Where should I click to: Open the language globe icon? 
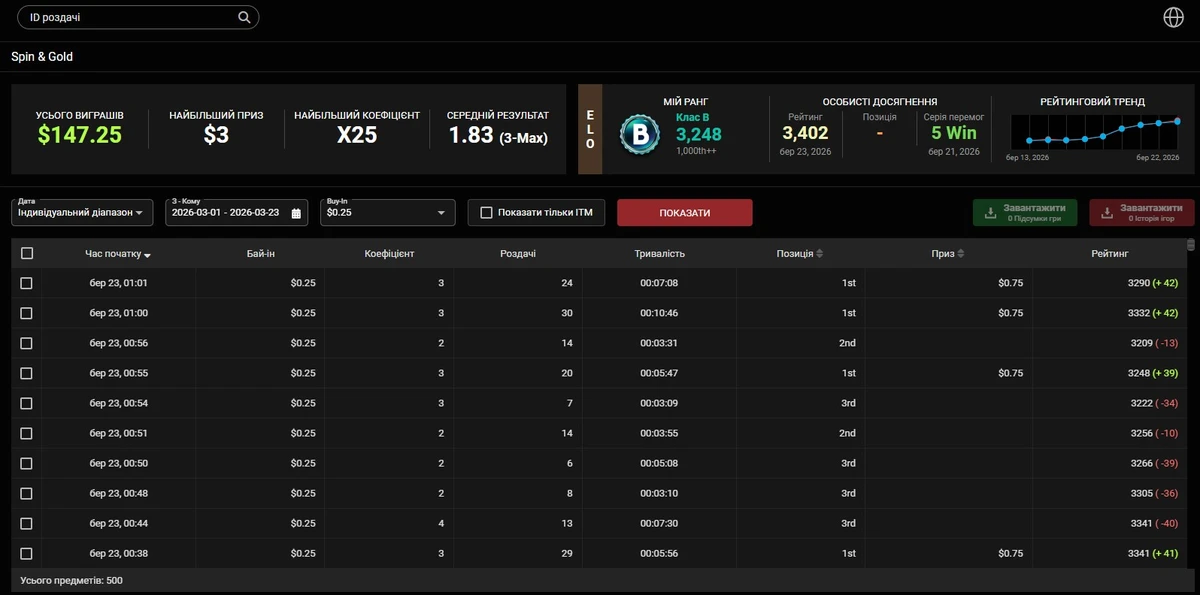click(1174, 17)
